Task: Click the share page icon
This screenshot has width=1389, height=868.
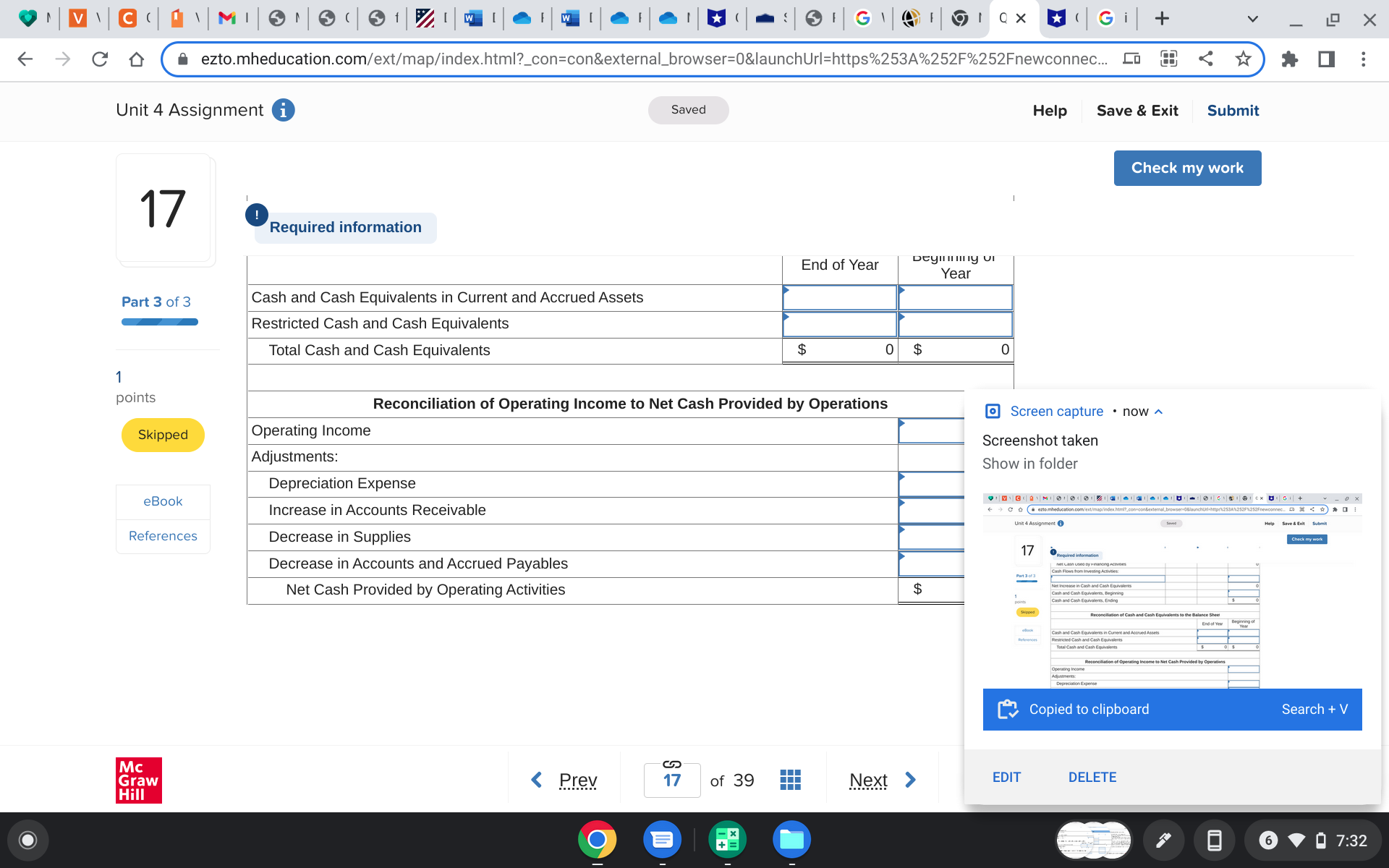Action: click(1205, 59)
